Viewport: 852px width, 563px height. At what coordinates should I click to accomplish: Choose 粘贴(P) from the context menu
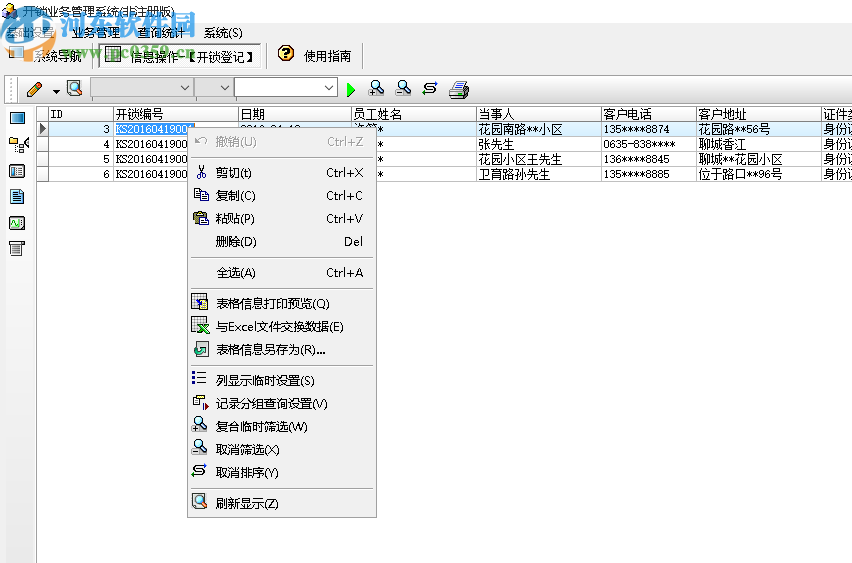(x=282, y=218)
